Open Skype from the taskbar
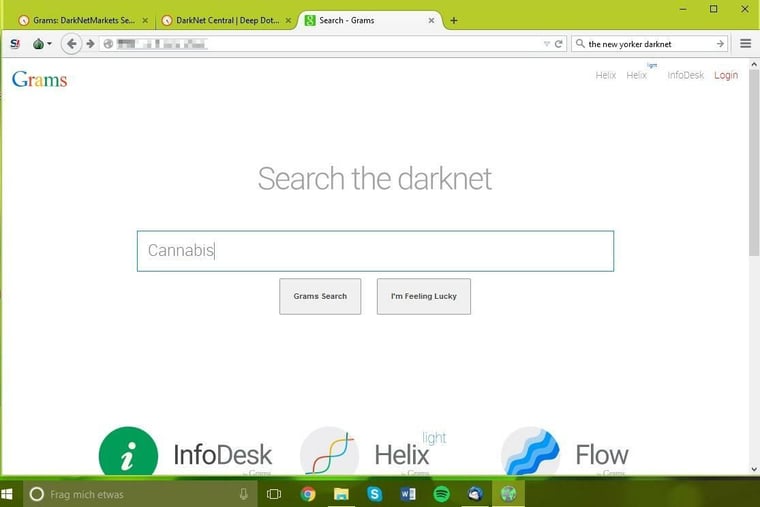This screenshot has height=507, width=760. 374,494
